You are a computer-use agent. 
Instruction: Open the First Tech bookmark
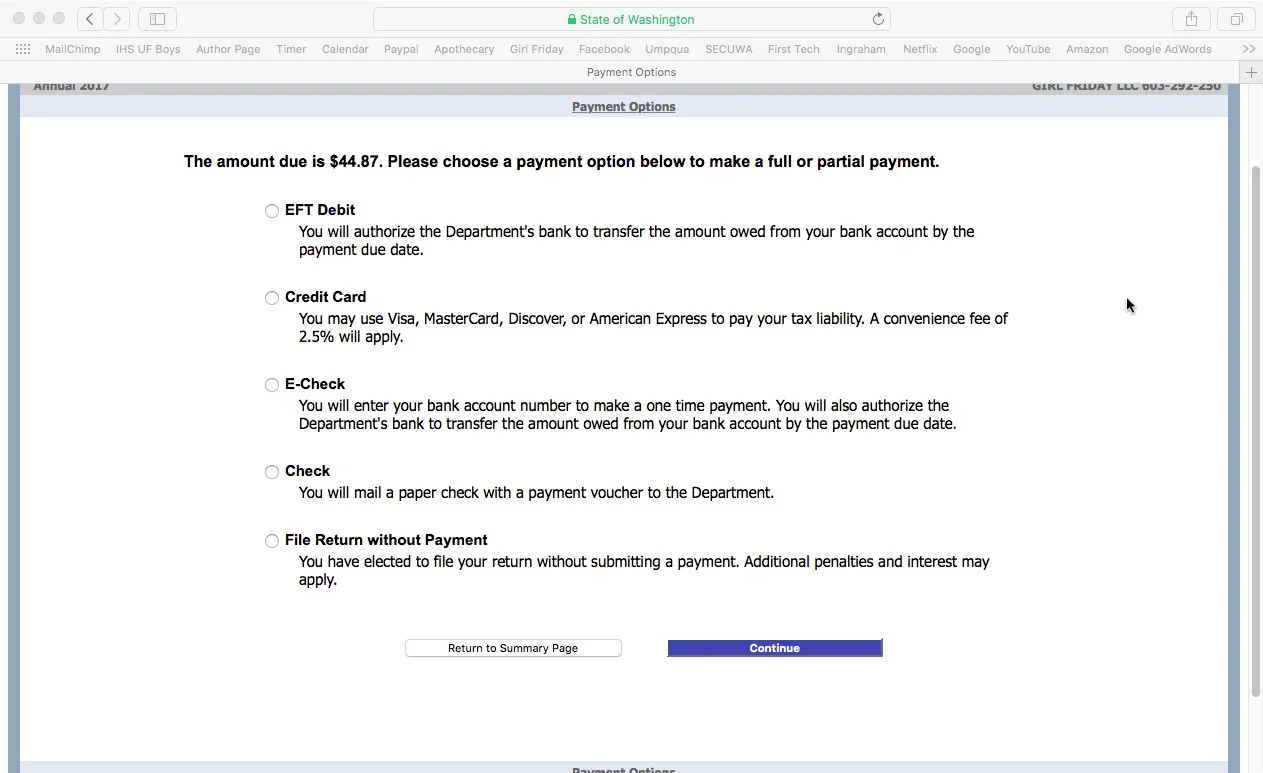794,49
